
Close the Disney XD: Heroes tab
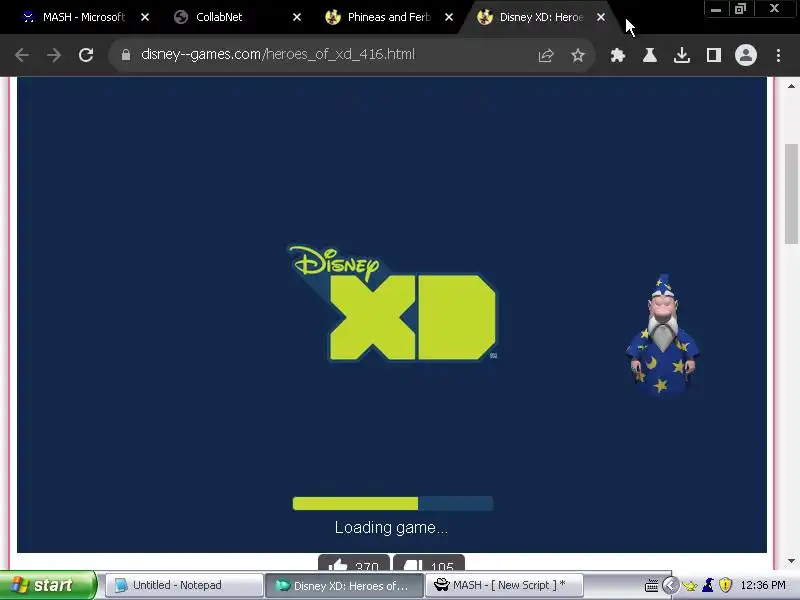pyautogui.click(x=601, y=17)
